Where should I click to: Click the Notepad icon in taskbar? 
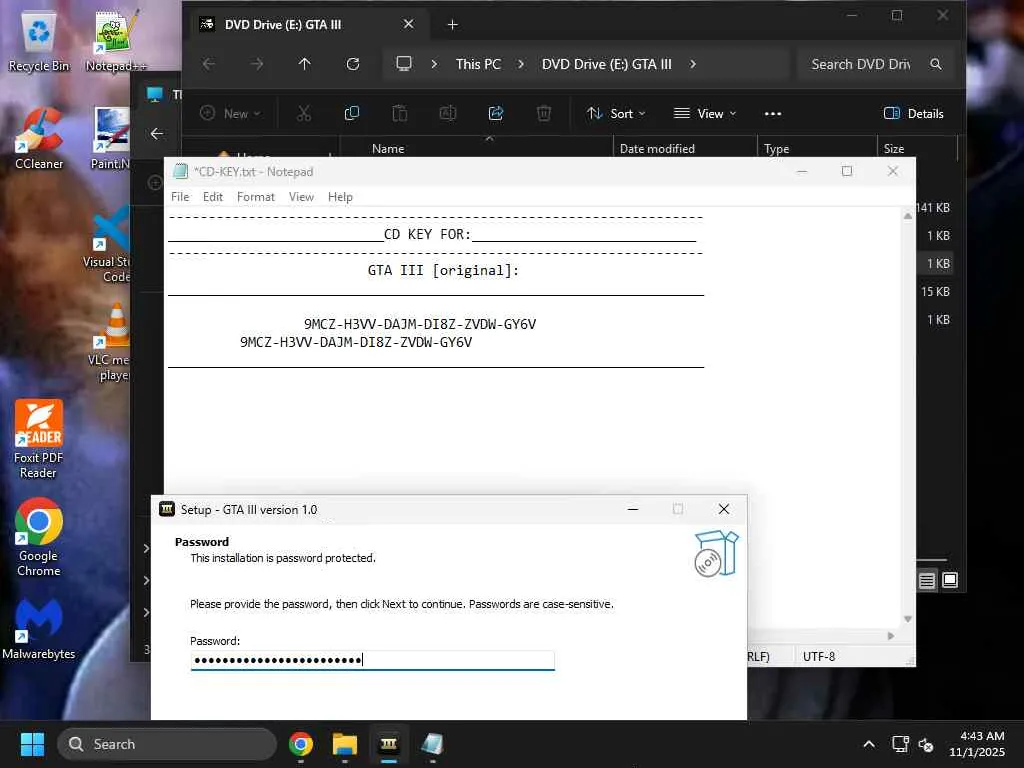(x=432, y=744)
